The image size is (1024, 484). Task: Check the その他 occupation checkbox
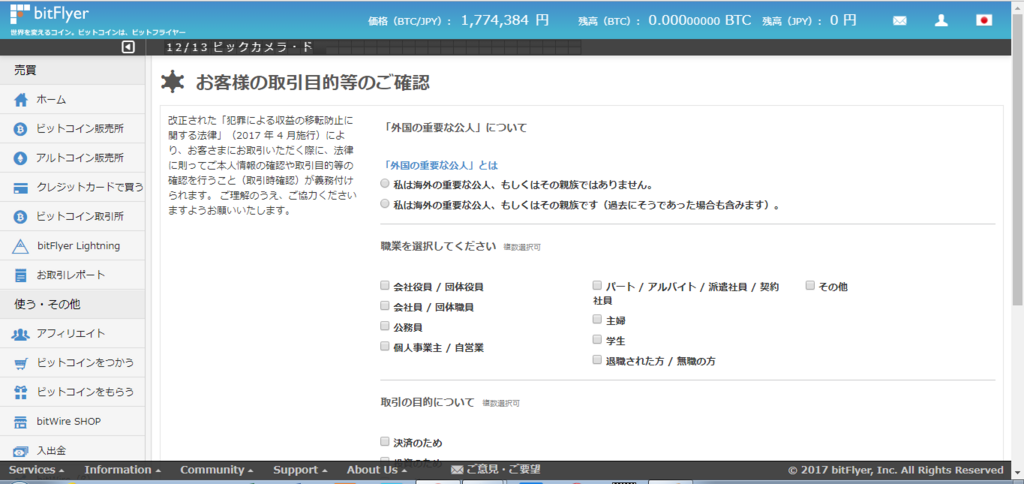point(810,285)
